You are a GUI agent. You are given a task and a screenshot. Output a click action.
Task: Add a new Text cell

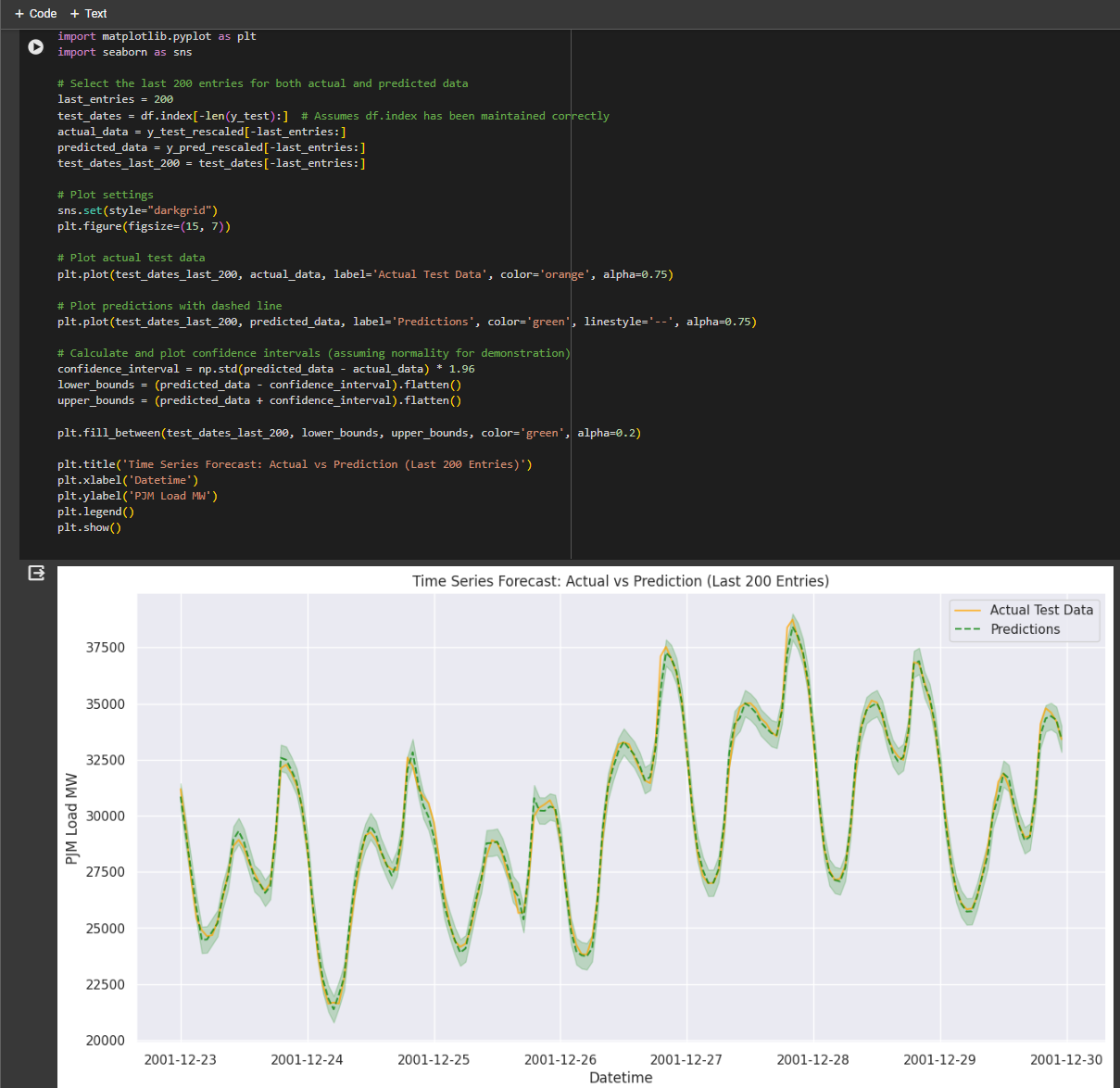[x=89, y=13]
